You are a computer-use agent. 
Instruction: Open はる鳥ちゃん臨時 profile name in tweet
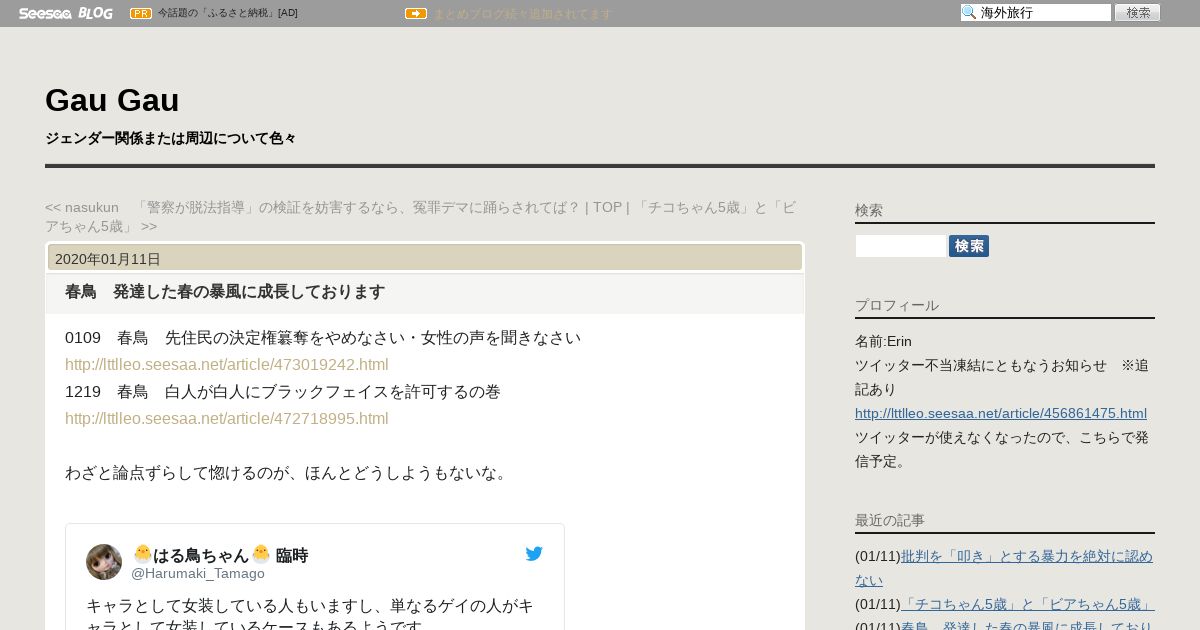point(220,555)
